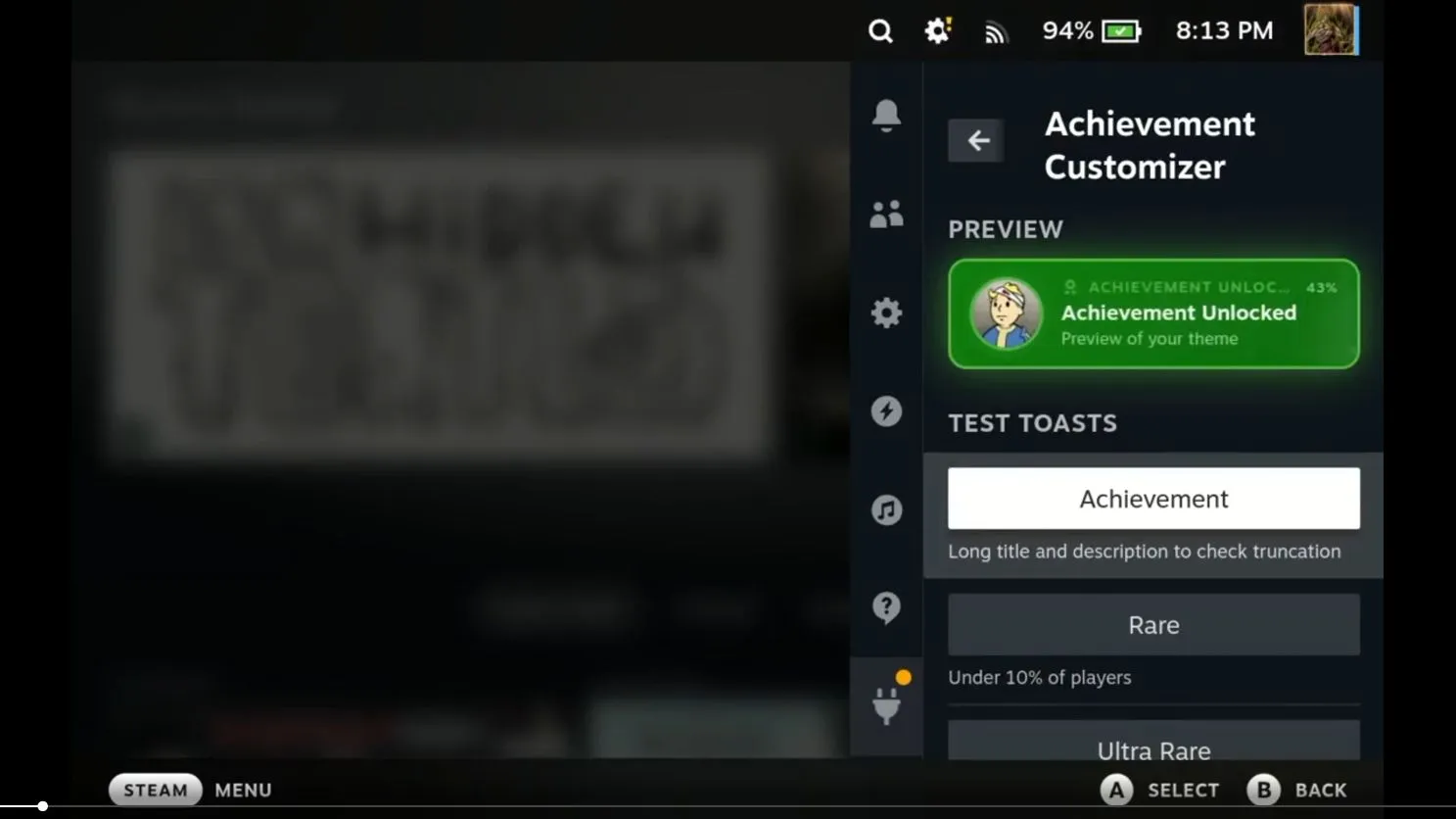Click the PREVIEW section heading
Image resolution: width=1456 pixels, height=819 pixels.
[x=1006, y=229]
